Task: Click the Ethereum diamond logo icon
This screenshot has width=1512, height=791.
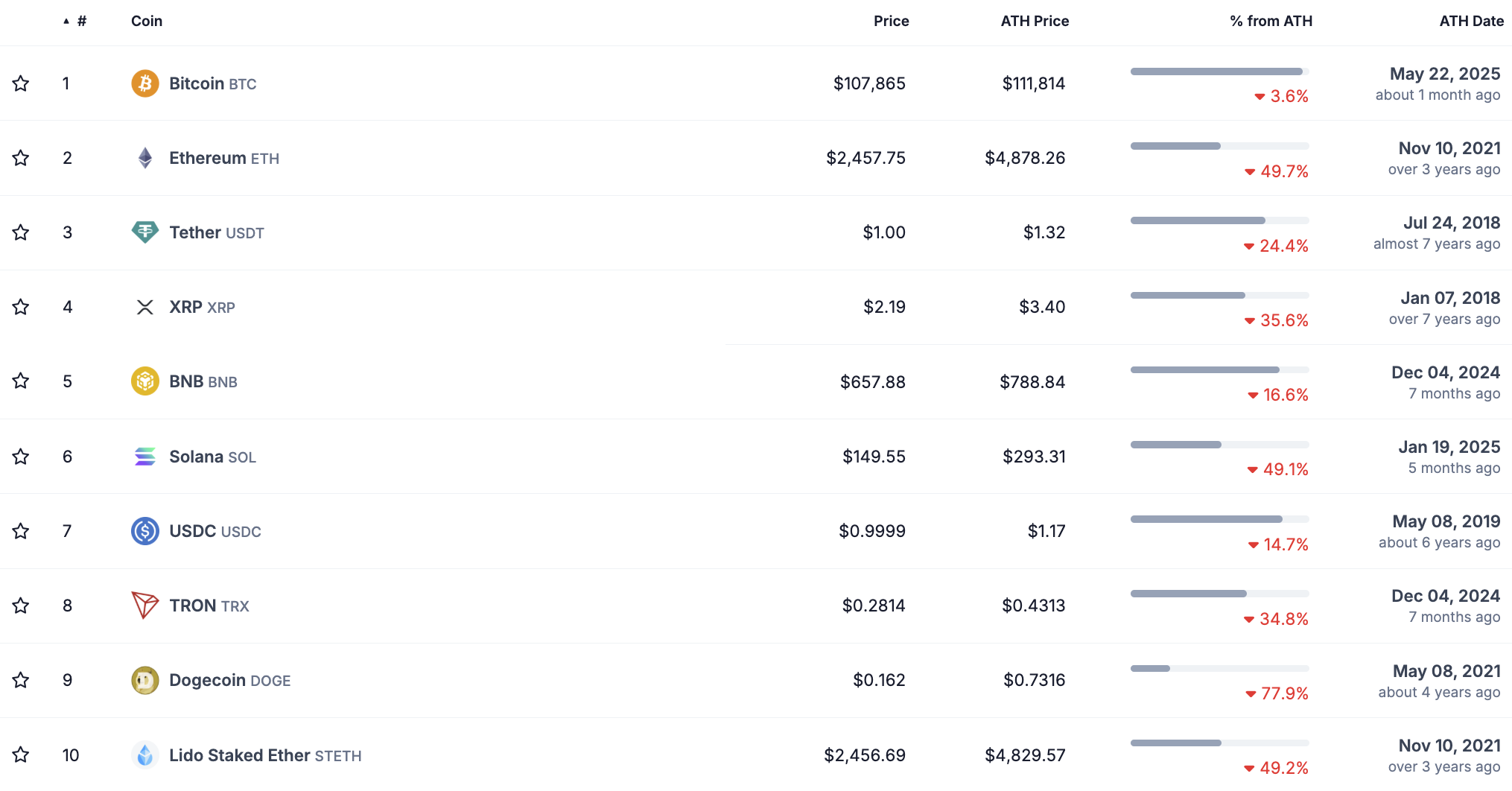Action: [x=145, y=158]
